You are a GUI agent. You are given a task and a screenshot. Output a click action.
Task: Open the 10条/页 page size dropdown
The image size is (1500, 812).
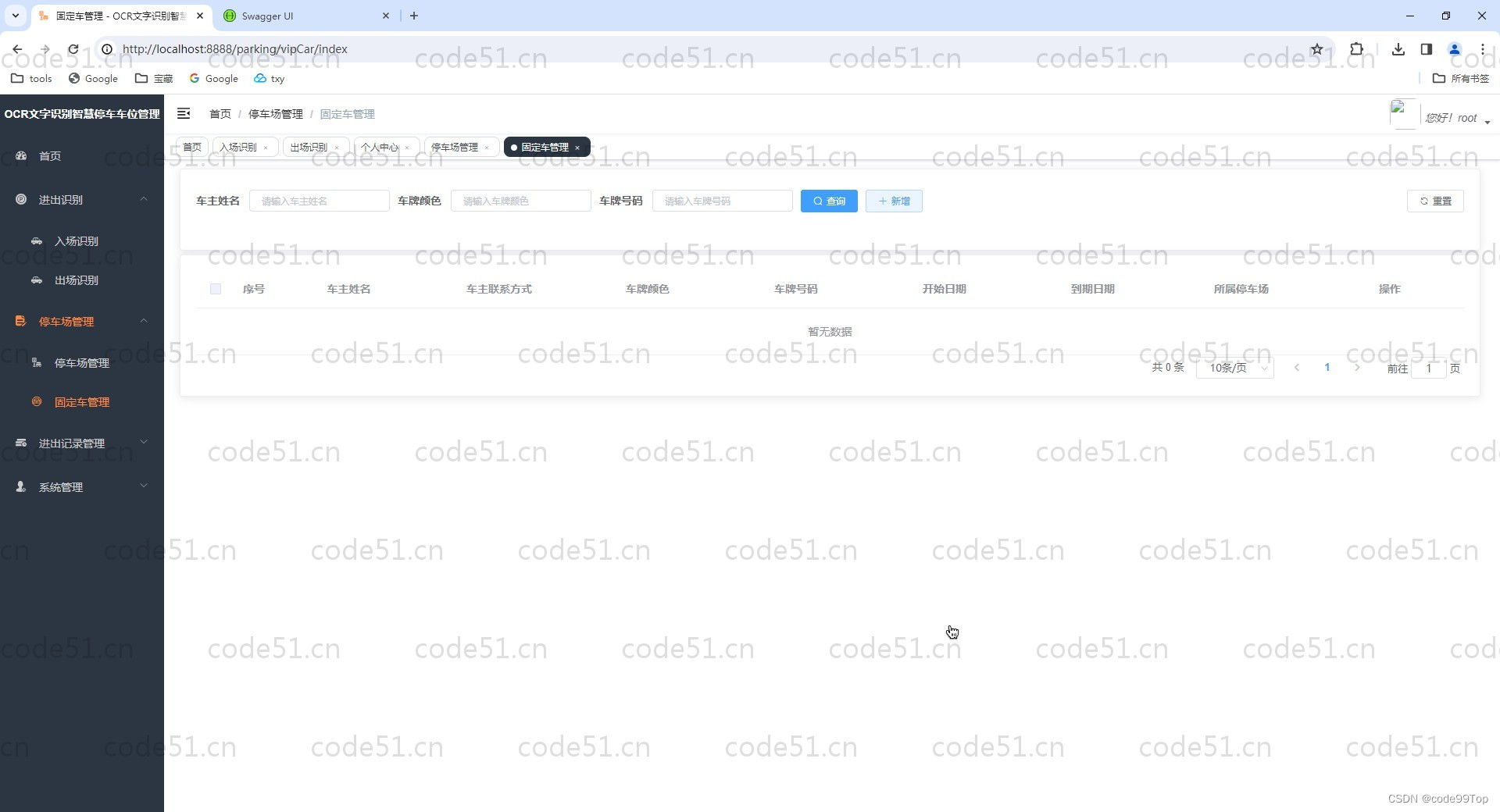pos(1234,368)
